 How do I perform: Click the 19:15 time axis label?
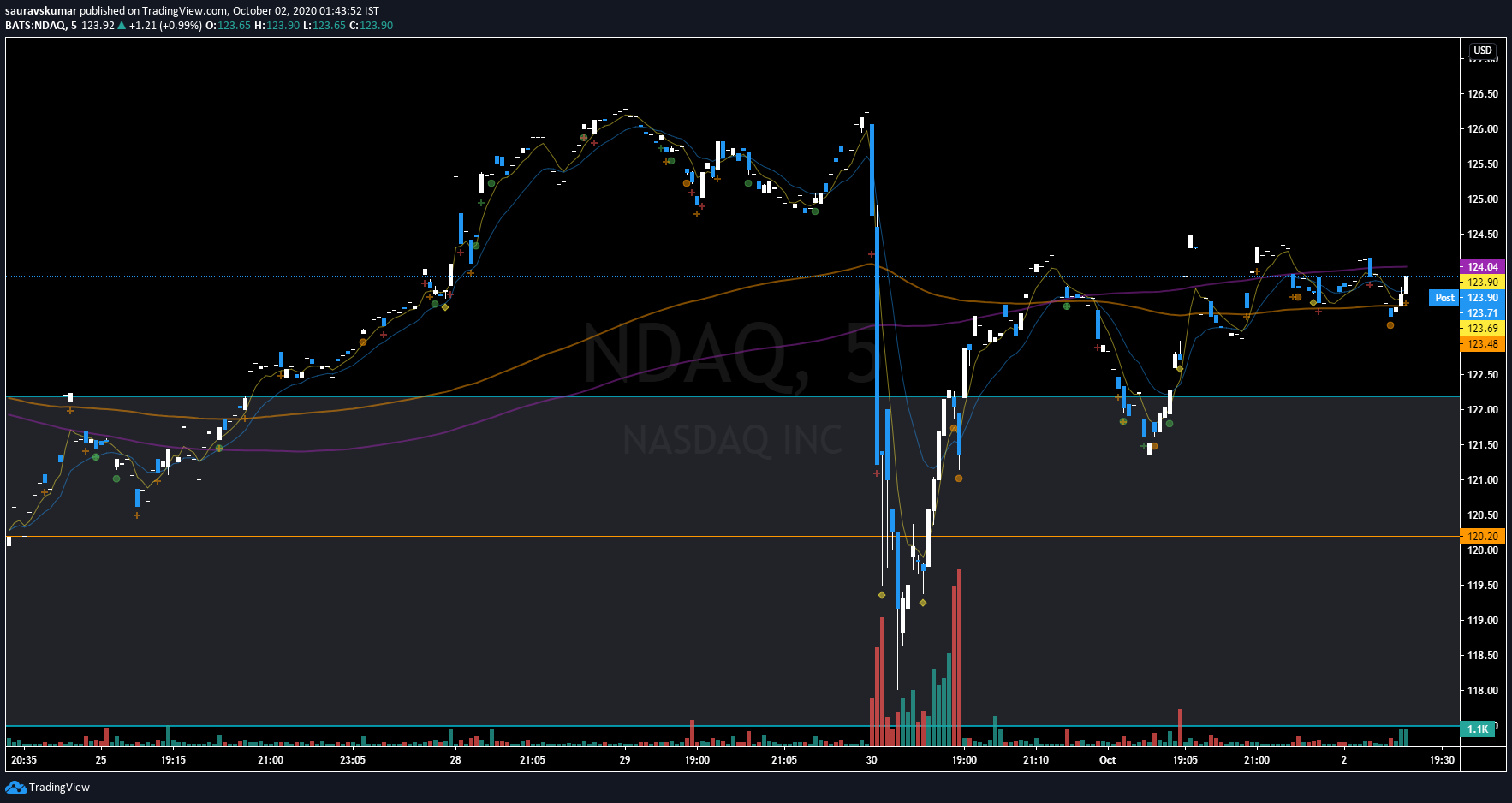point(173,760)
